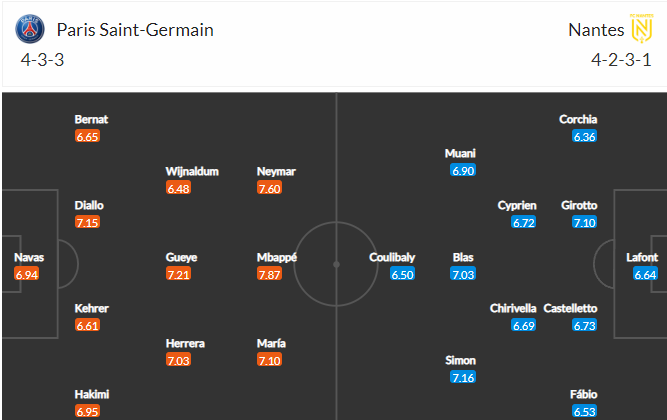Open player Corchia's details
Screen dimensions: 667x420
point(578,119)
